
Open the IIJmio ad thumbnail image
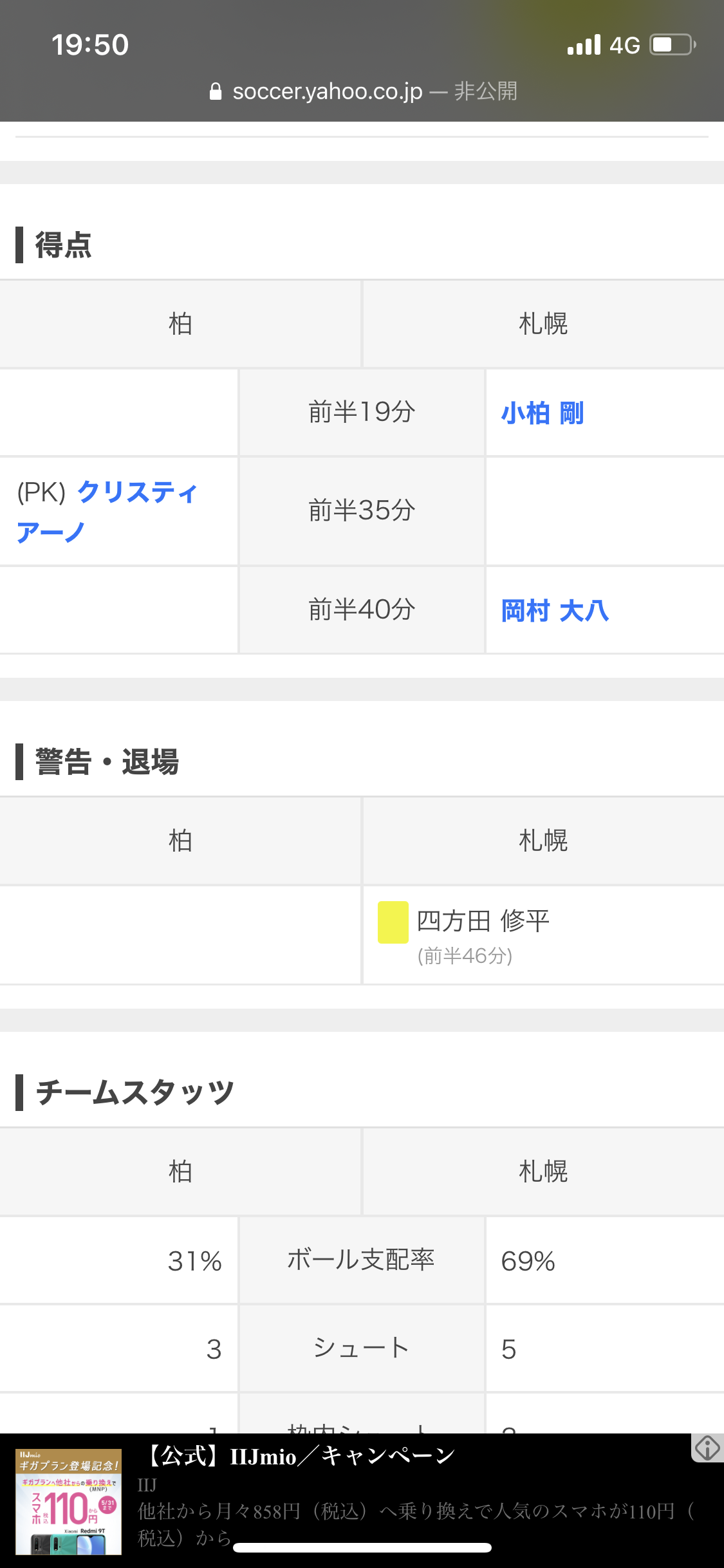coord(68,1501)
